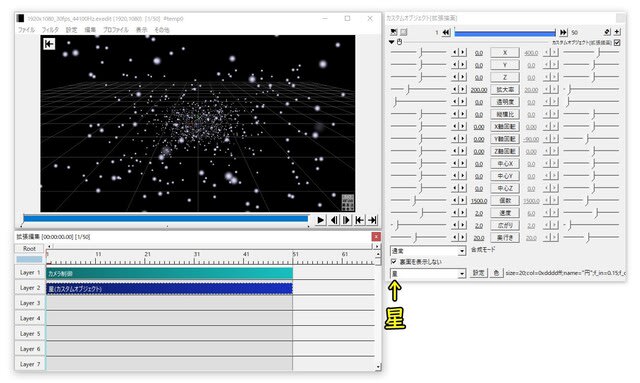Open the フィルタ menu

(x=50, y=30)
